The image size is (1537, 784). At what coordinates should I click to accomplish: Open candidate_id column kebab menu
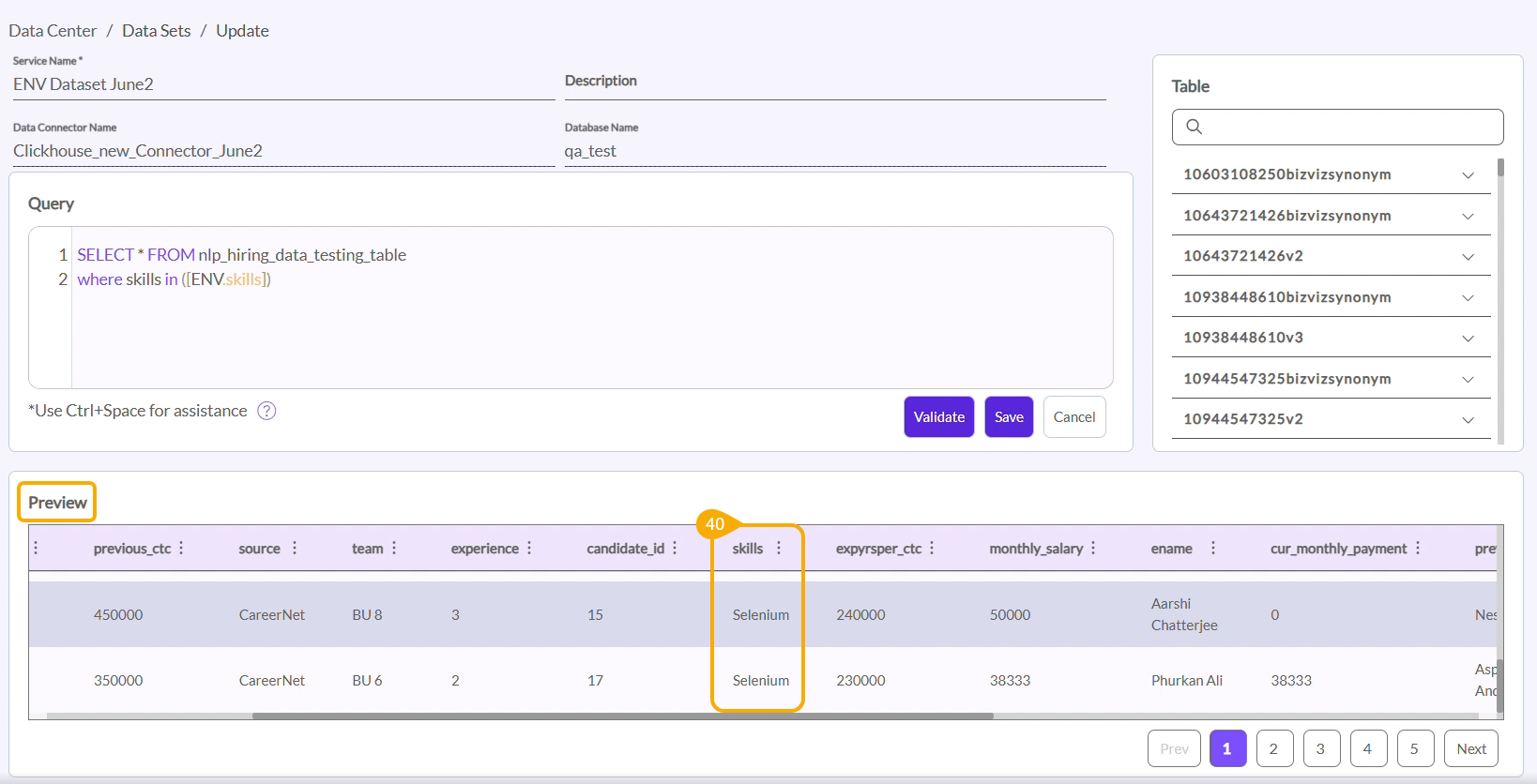tap(675, 549)
